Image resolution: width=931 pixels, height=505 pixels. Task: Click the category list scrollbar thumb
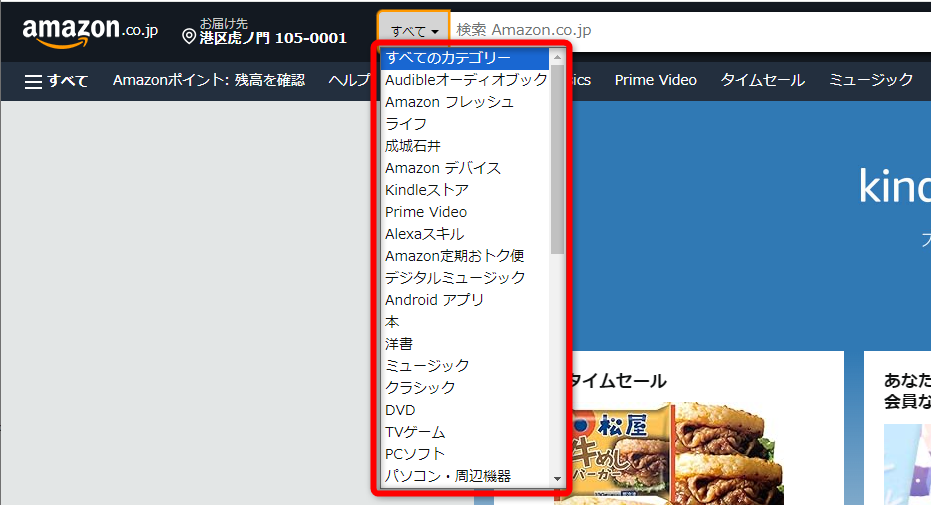click(557, 159)
